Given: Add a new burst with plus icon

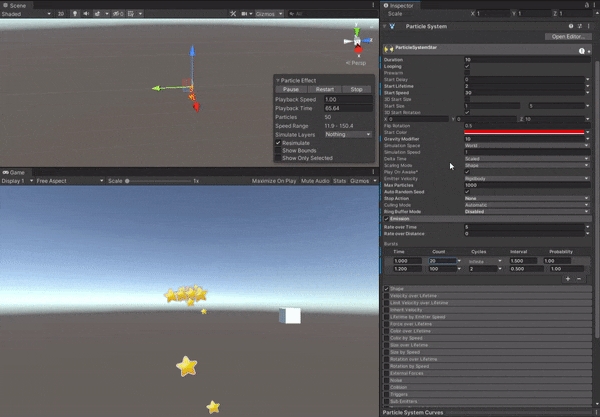Looking at the screenshot, I should pyautogui.click(x=568, y=279).
